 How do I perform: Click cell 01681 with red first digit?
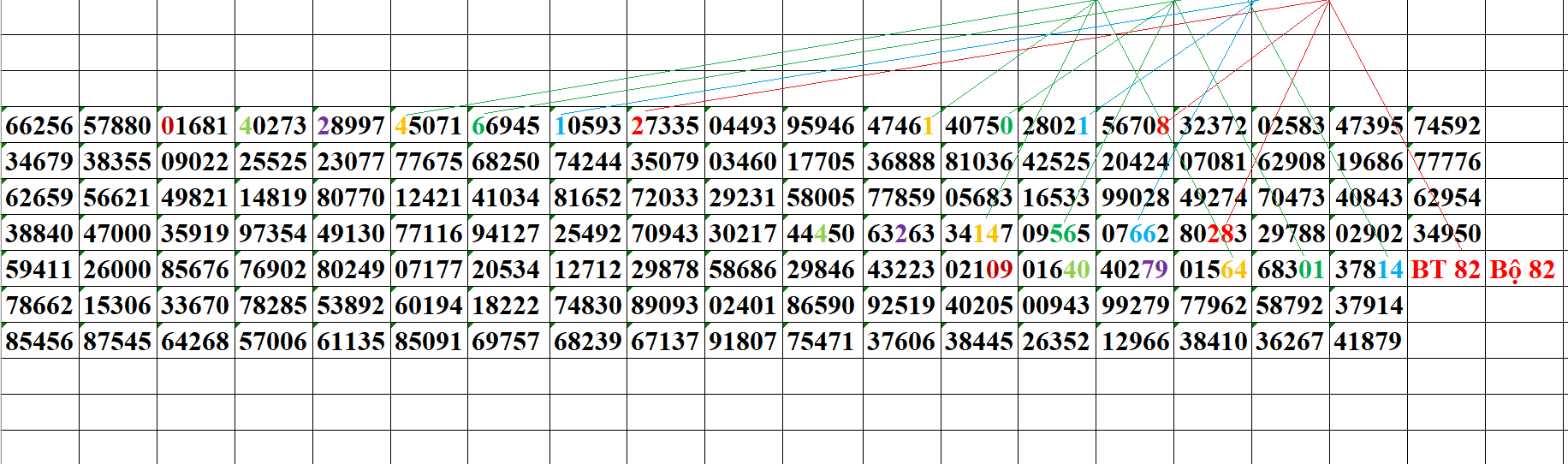point(195,126)
